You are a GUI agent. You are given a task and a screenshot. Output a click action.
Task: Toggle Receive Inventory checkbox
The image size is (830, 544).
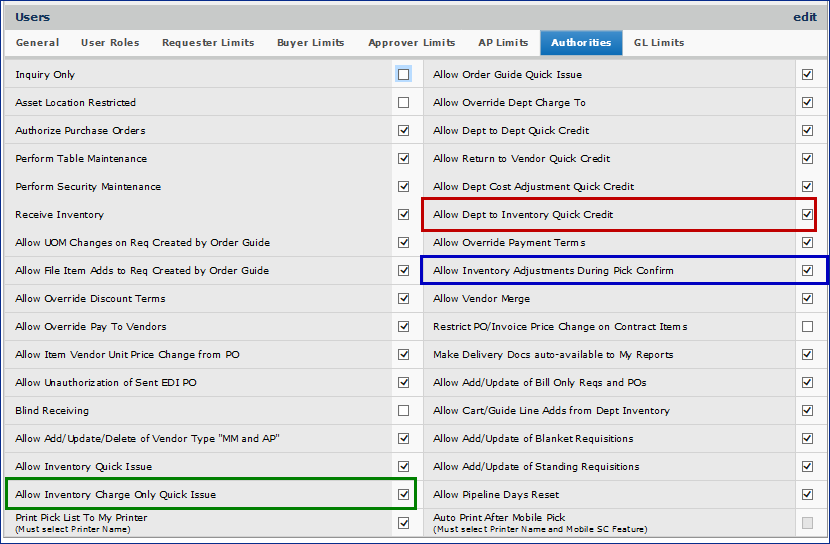point(403,214)
